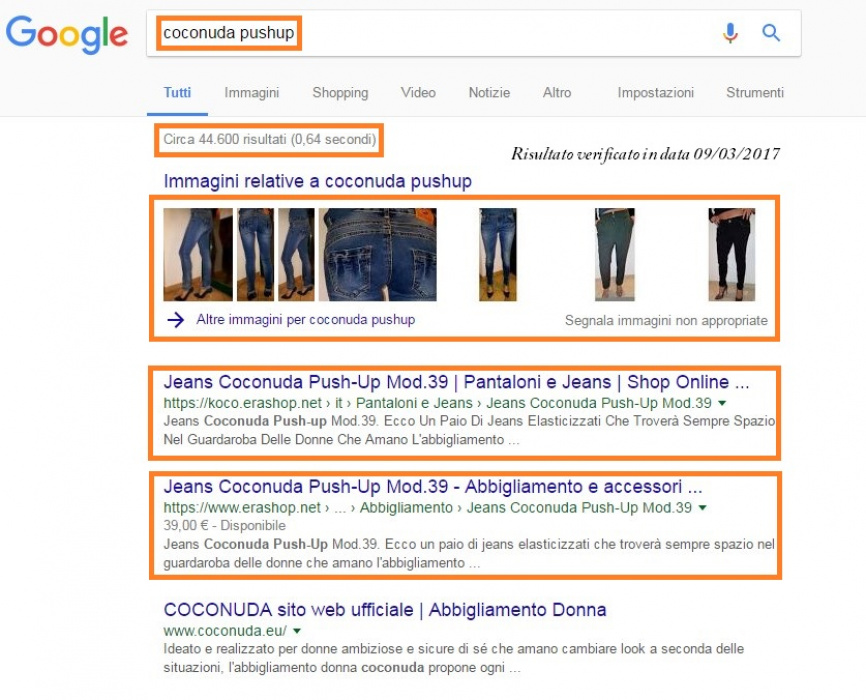Focus the search box containing coconuda pushup
The width and height of the screenshot is (866, 700).
[473, 33]
